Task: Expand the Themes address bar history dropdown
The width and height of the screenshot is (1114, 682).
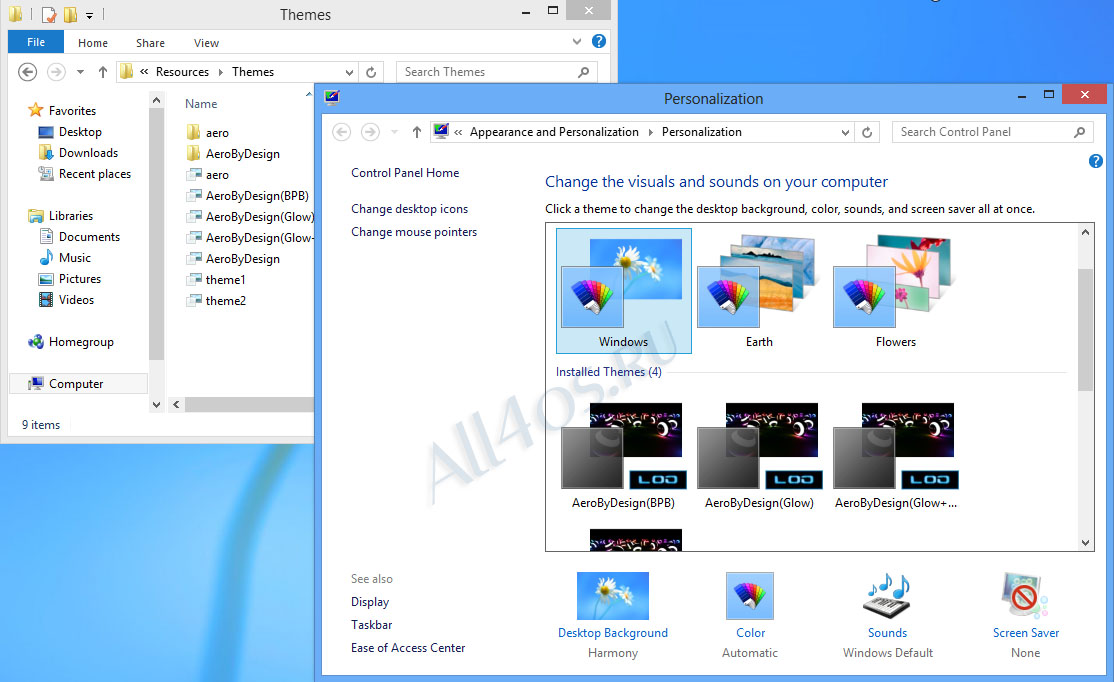Action: tap(349, 72)
